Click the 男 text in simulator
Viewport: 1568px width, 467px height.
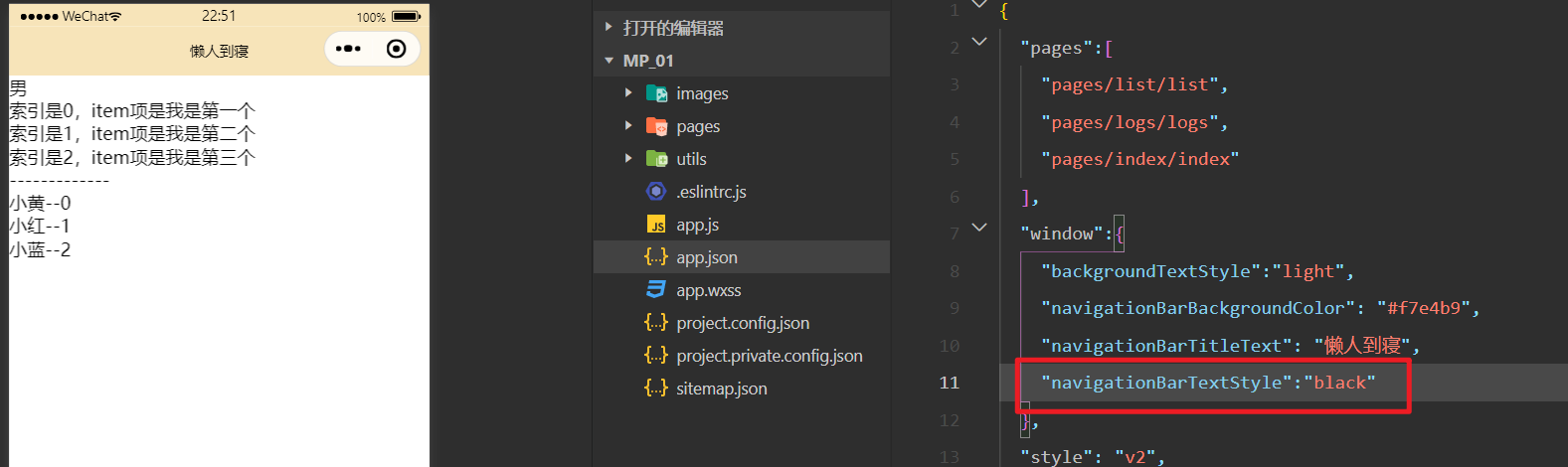[18, 87]
